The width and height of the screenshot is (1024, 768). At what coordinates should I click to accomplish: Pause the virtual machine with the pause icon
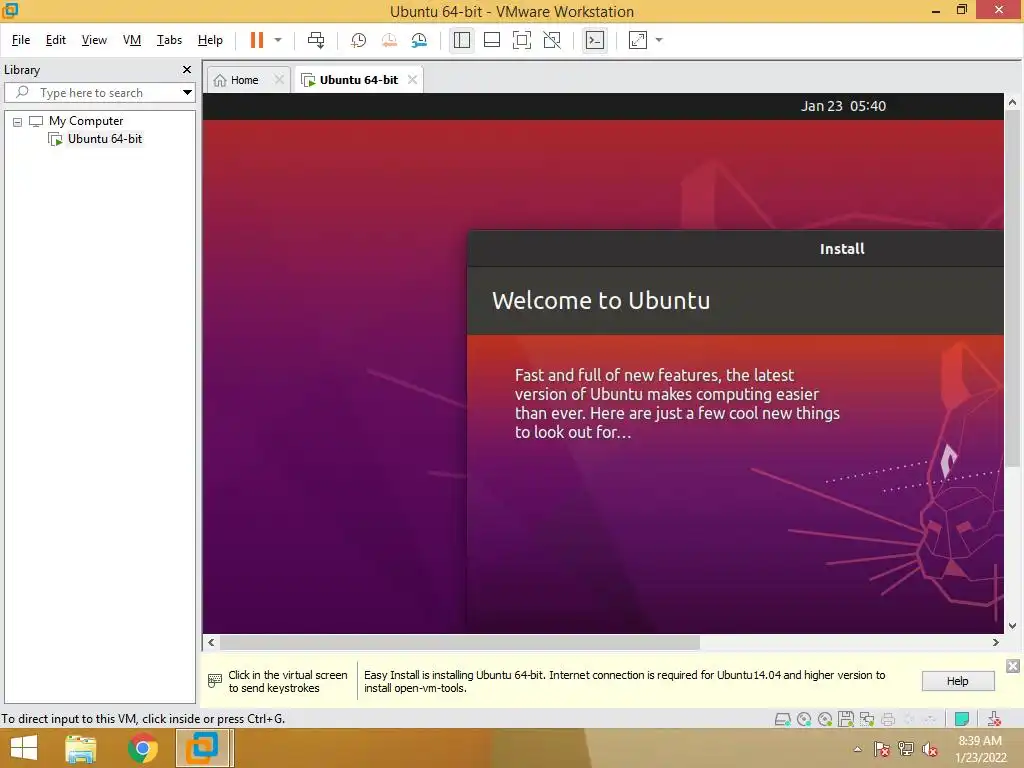pyautogui.click(x=257, y=40)
